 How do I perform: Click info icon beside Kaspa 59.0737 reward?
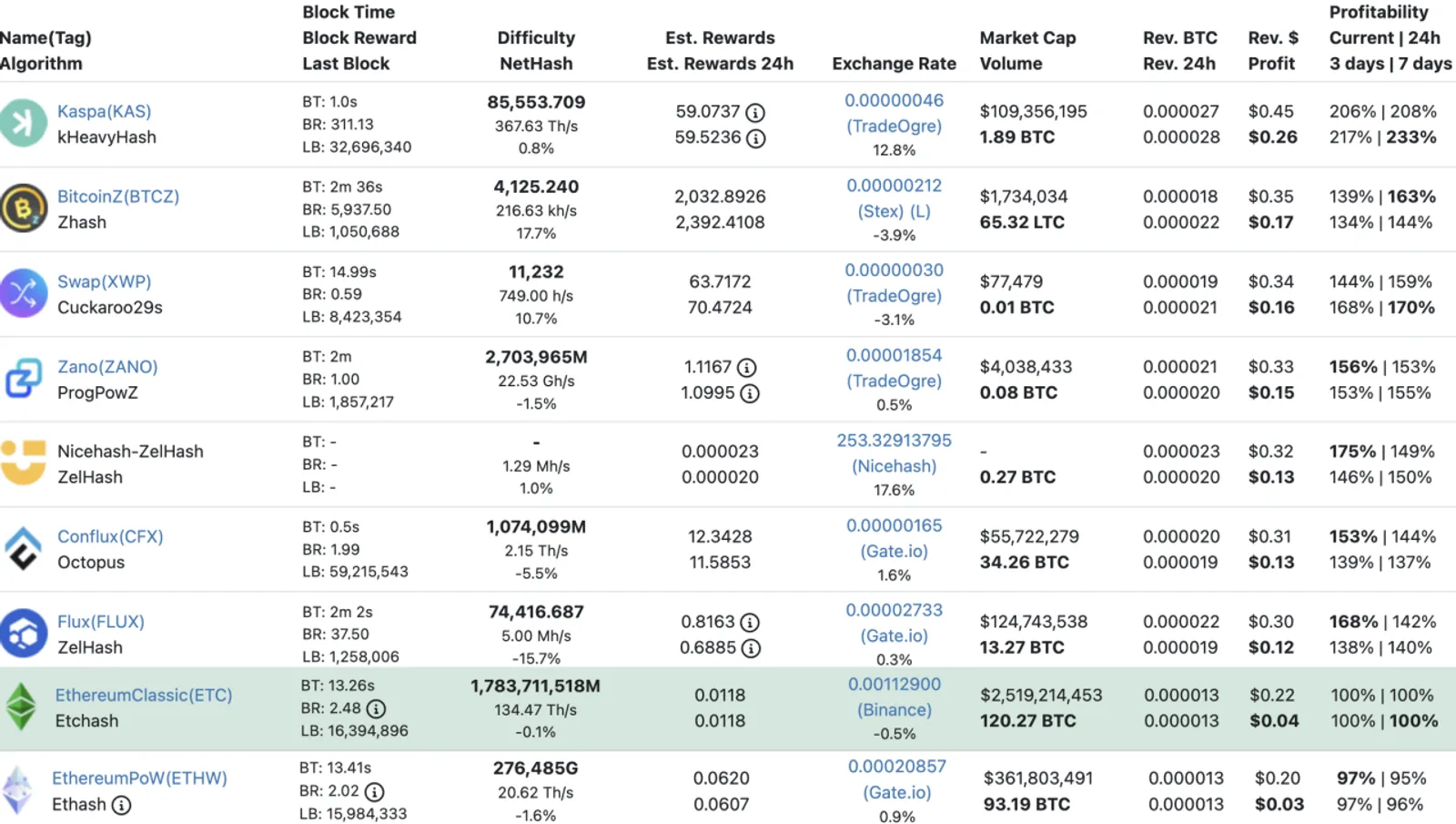[x=755, y=113]
